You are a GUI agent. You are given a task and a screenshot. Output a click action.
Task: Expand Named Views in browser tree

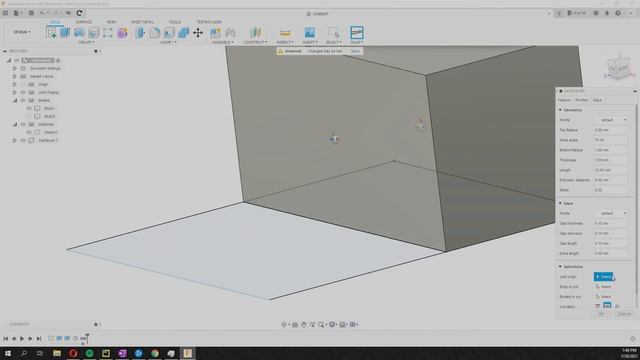[x=15, y=76]
